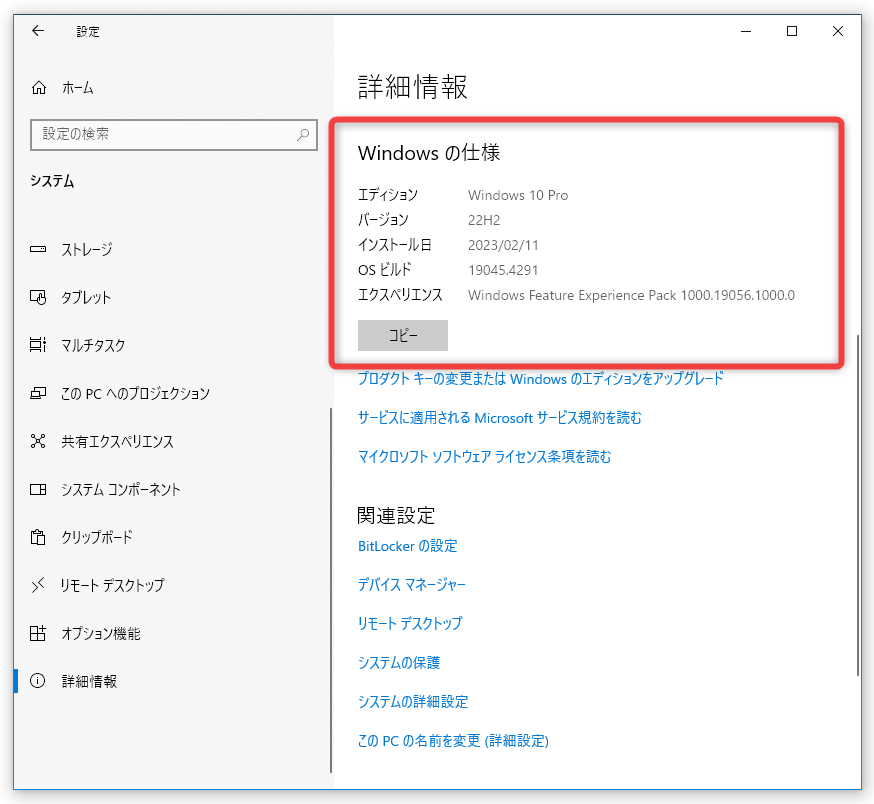Viewport: 874px width, 804px height.
Task: Click the magnifier icon in search box
Action: pyautogui.click(x=303, y=134)
